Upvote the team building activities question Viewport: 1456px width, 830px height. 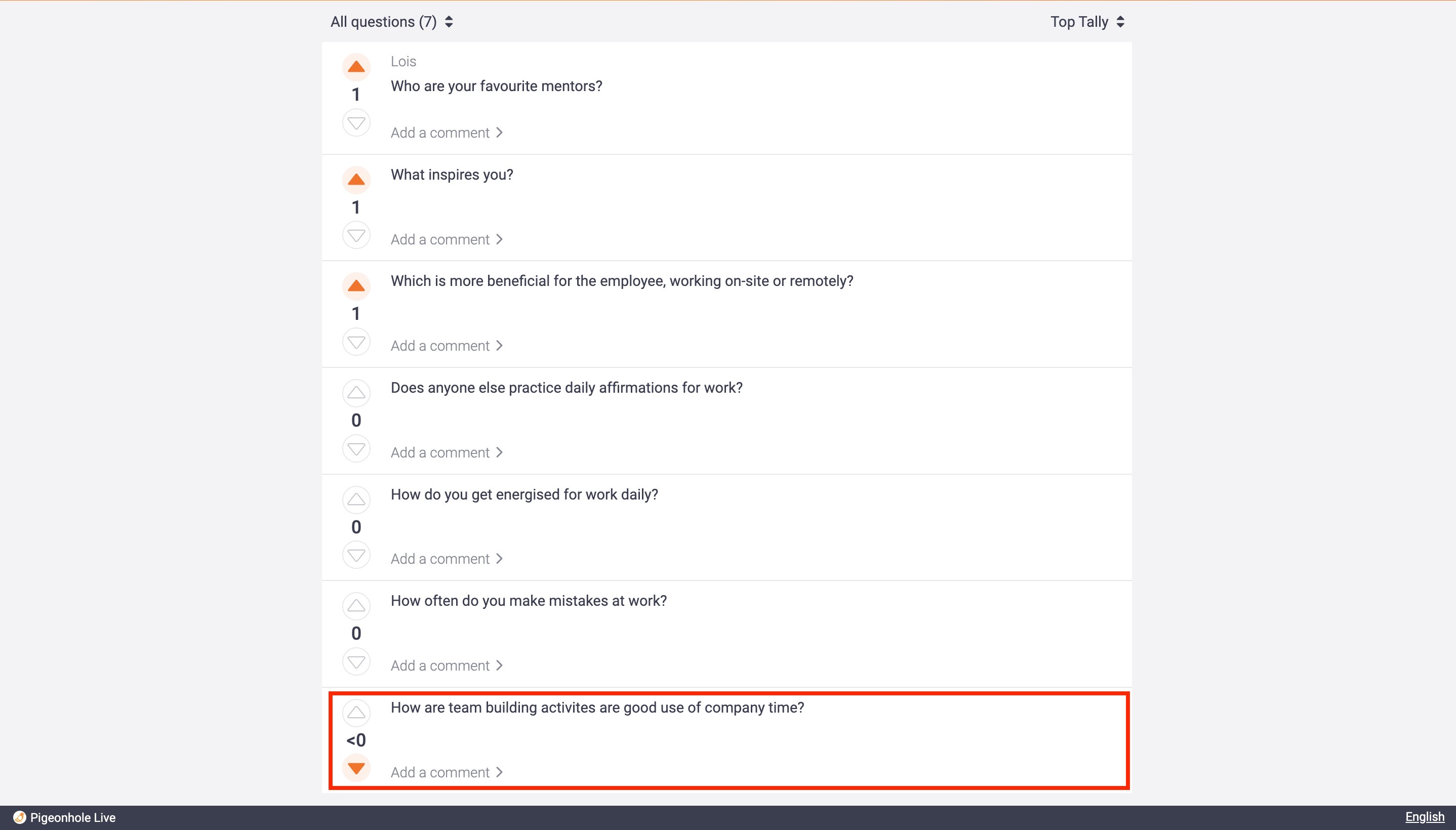click(x=356, y=713)
